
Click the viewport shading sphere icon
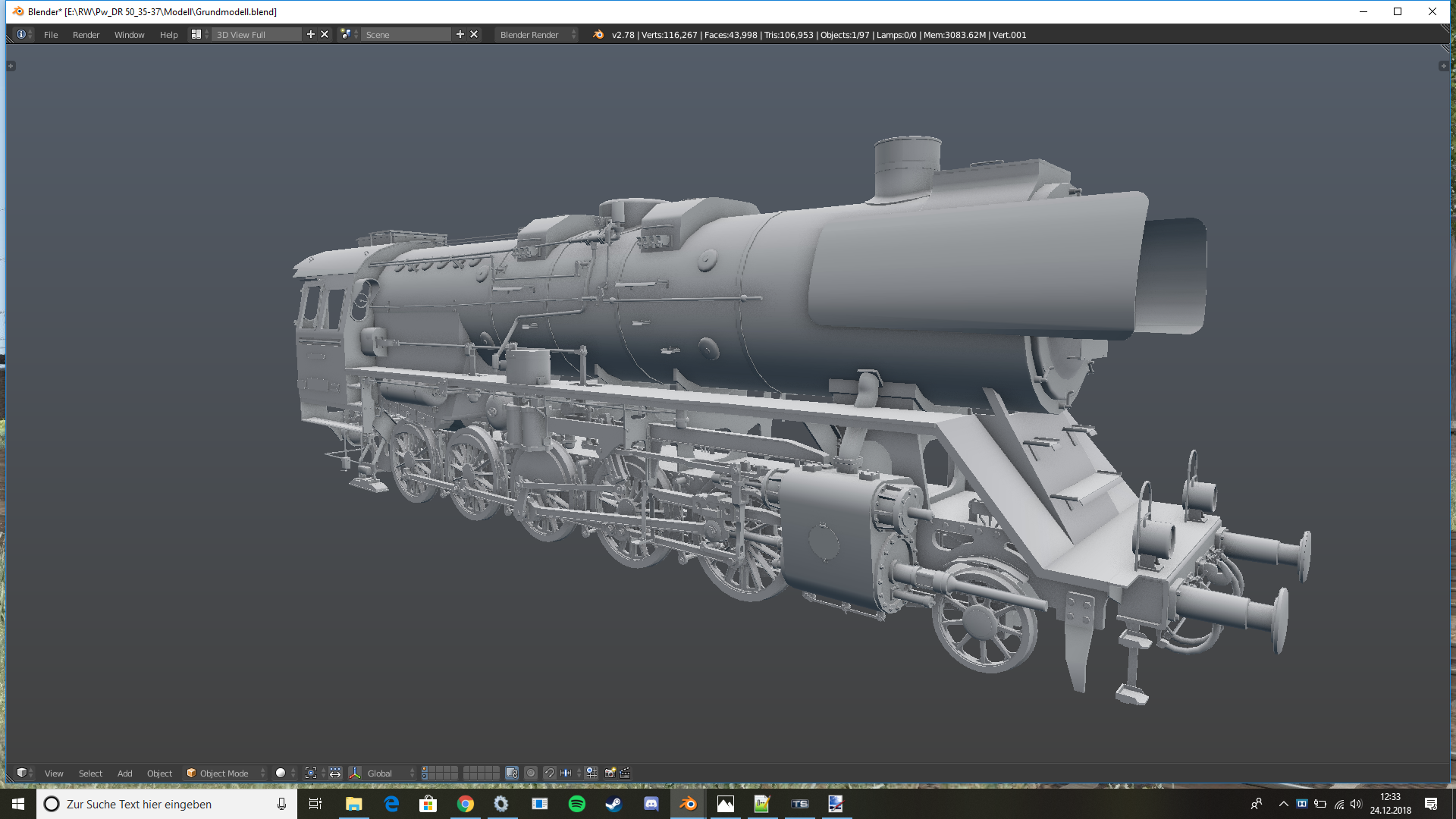pos(281,773)
